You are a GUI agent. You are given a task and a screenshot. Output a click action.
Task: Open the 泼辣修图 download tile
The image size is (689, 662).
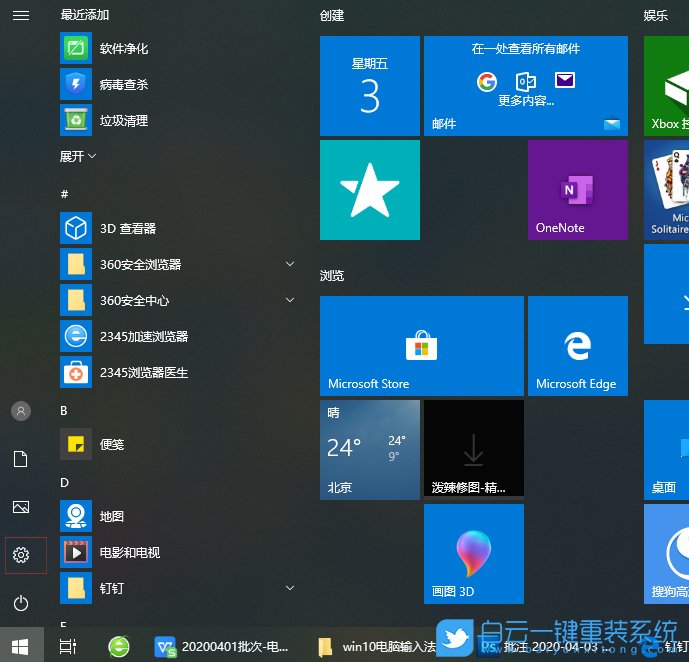click(474, 448)
